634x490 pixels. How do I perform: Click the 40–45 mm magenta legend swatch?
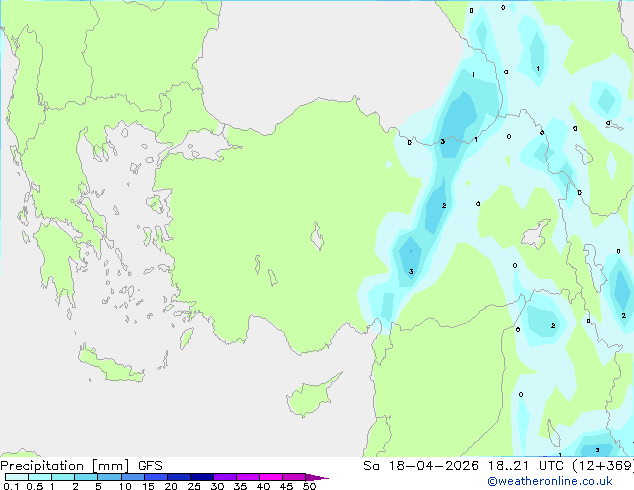point(271,477)
